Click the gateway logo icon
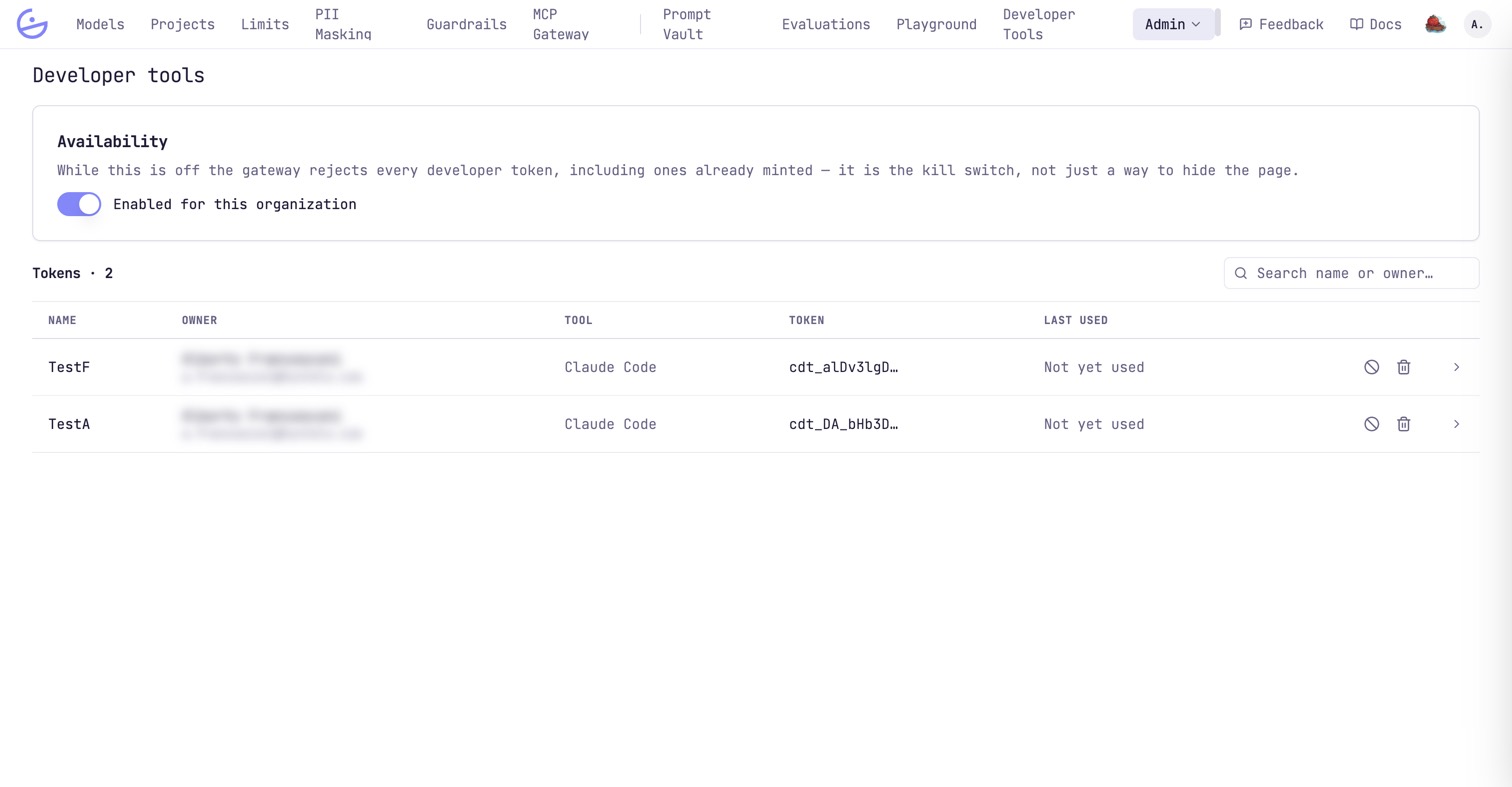1512x787 pixels. (32, 24)
